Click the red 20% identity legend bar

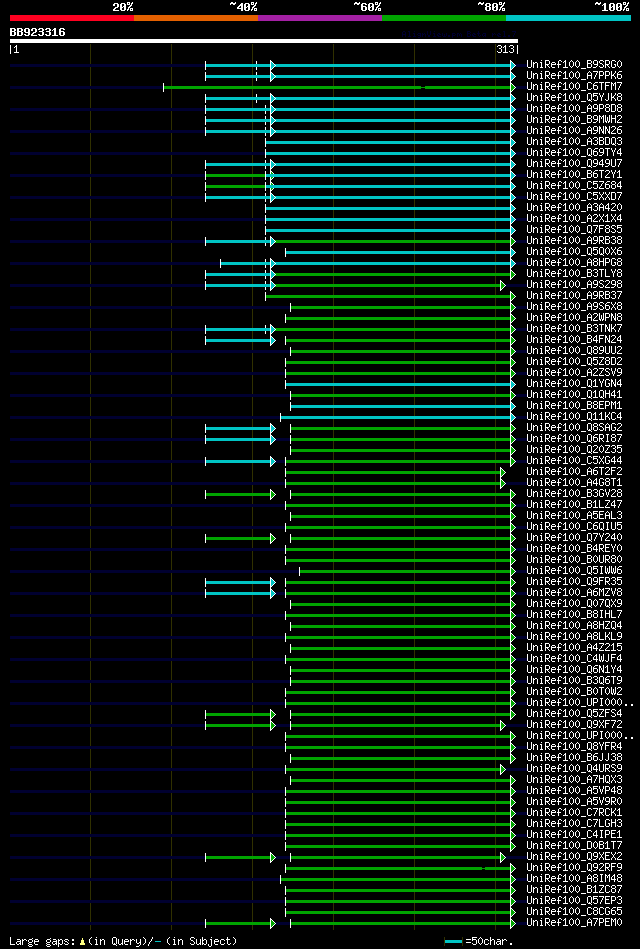click(72, 18)
